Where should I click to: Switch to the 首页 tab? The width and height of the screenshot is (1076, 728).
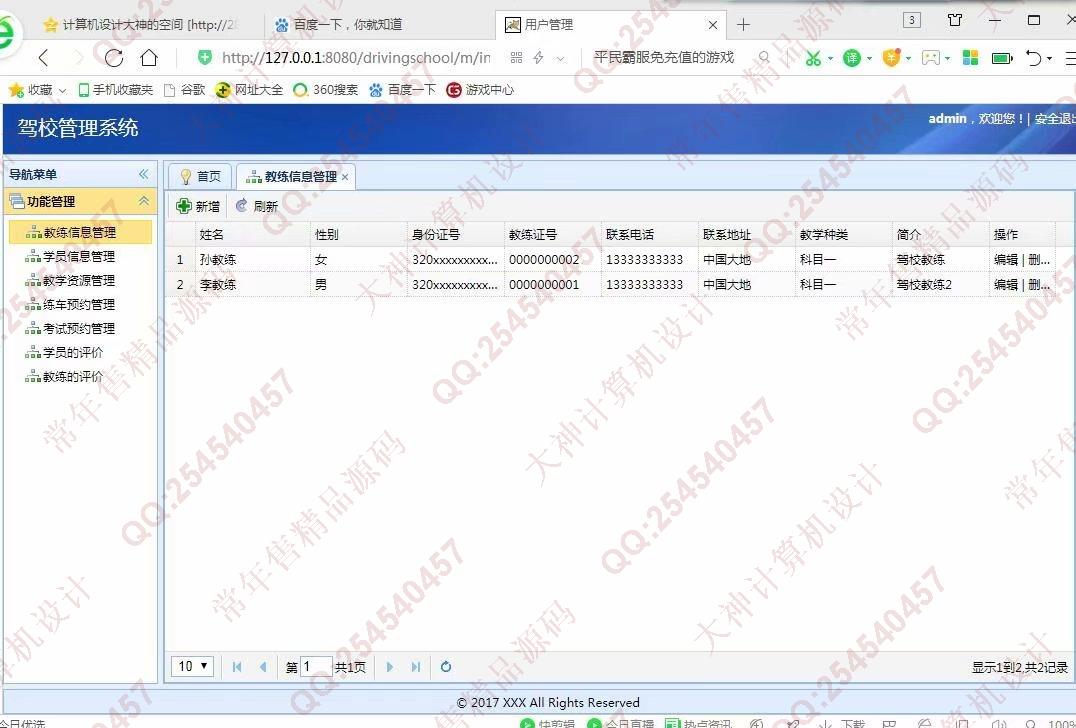point(200,177)
